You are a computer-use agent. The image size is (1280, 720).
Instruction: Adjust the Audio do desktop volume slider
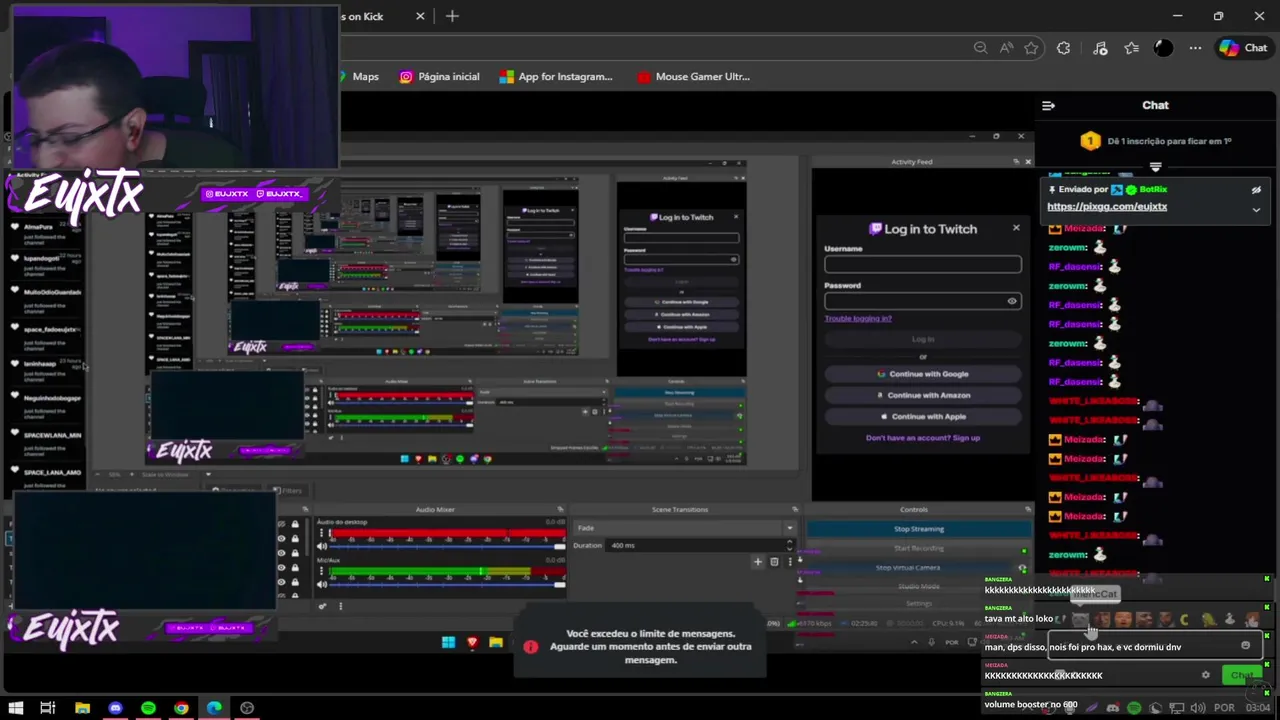pyautogui.click(x=447, y=546)
